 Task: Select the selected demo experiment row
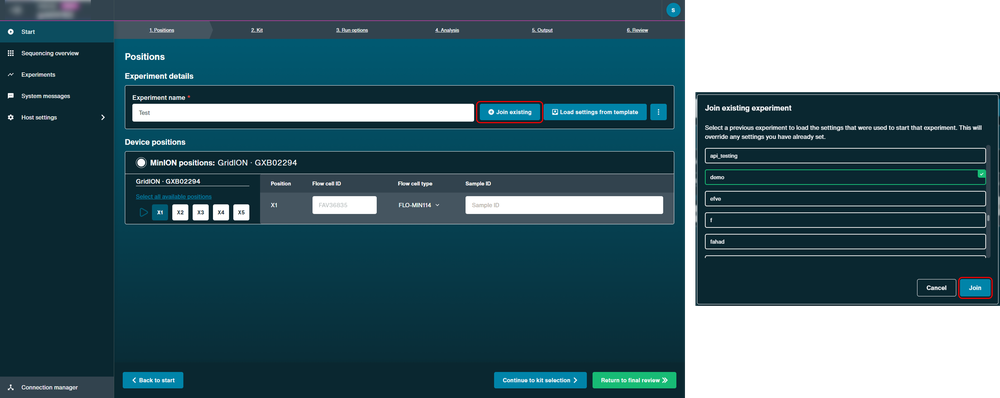[x=846, y=177]
